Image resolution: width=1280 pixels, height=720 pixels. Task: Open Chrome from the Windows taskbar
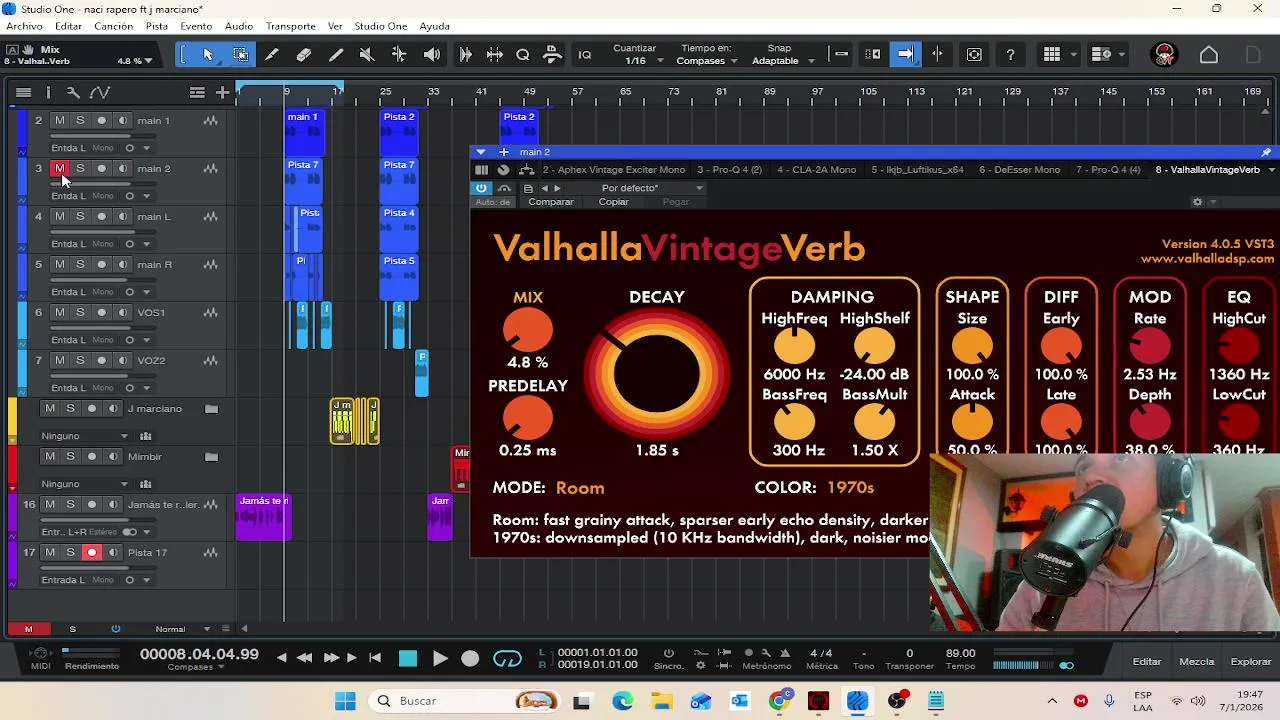(779, 701)
